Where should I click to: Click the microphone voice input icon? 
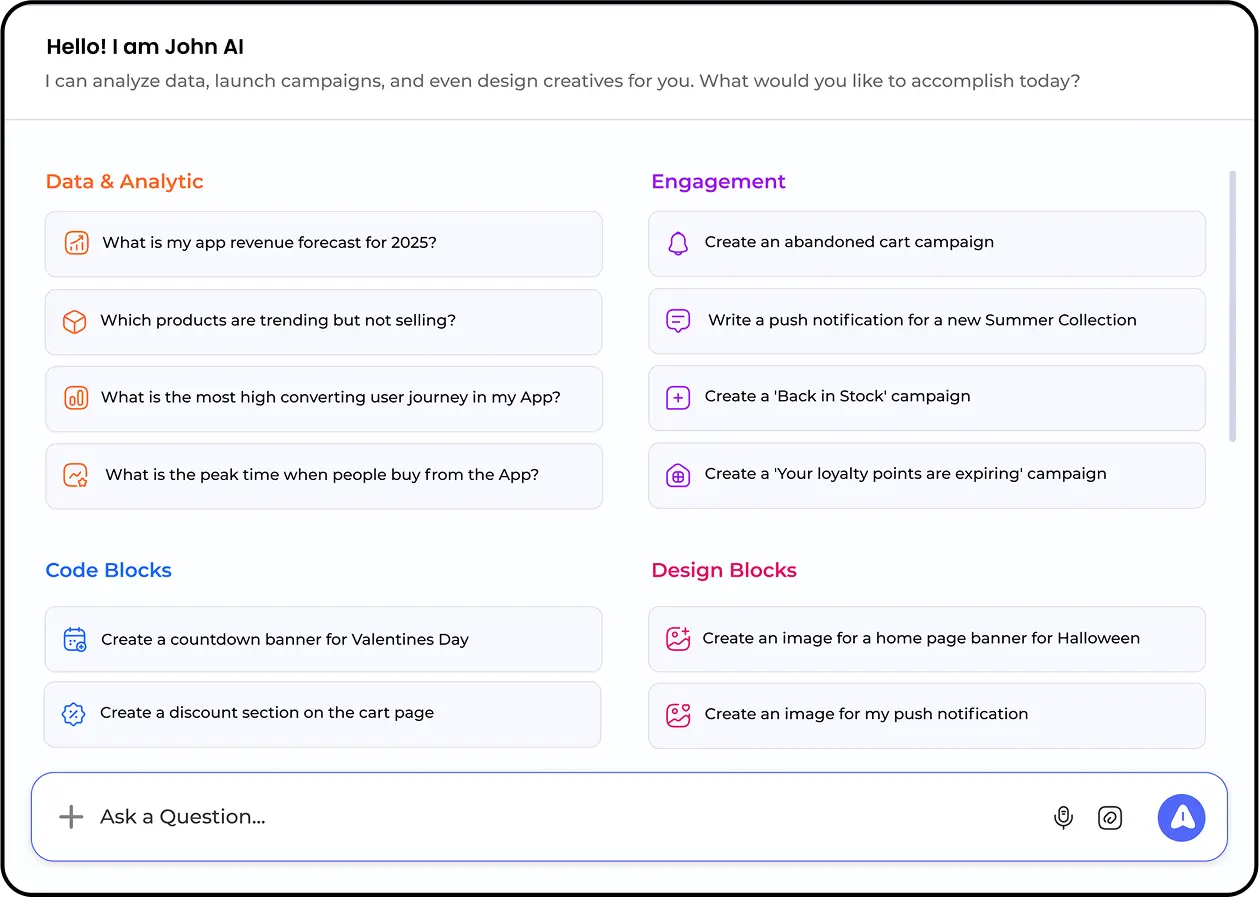[x=1063, y=818]
